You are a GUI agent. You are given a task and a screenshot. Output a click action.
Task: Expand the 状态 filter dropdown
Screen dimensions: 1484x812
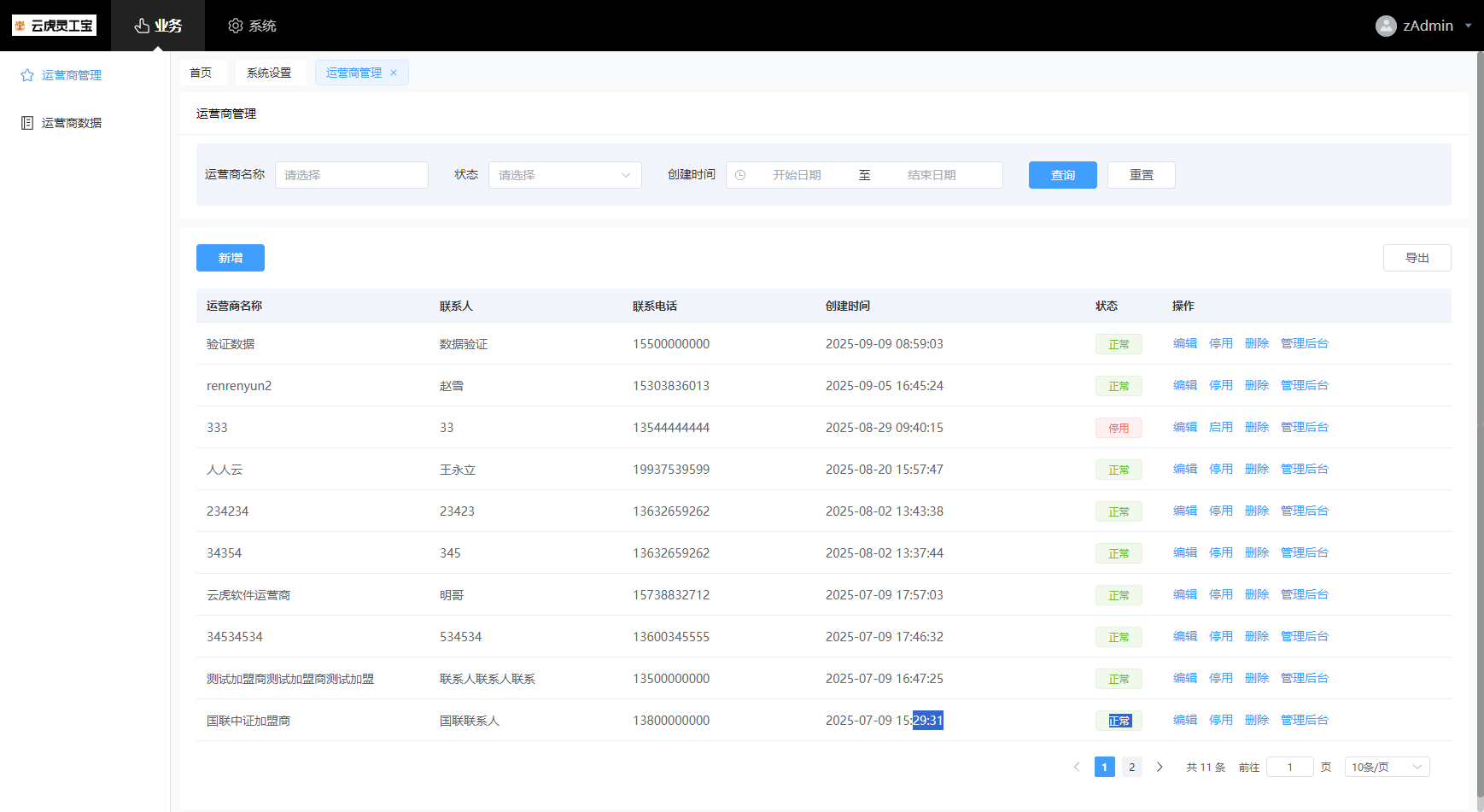click(564, 175)
